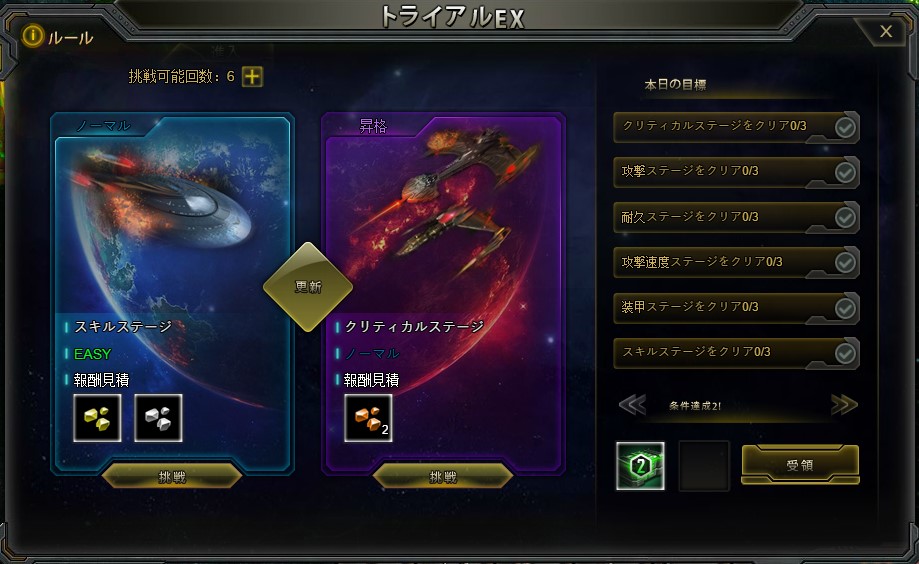Go to previous reward tier with left chevrons
The width and height of the screenshot is (919, 564).
632,405
